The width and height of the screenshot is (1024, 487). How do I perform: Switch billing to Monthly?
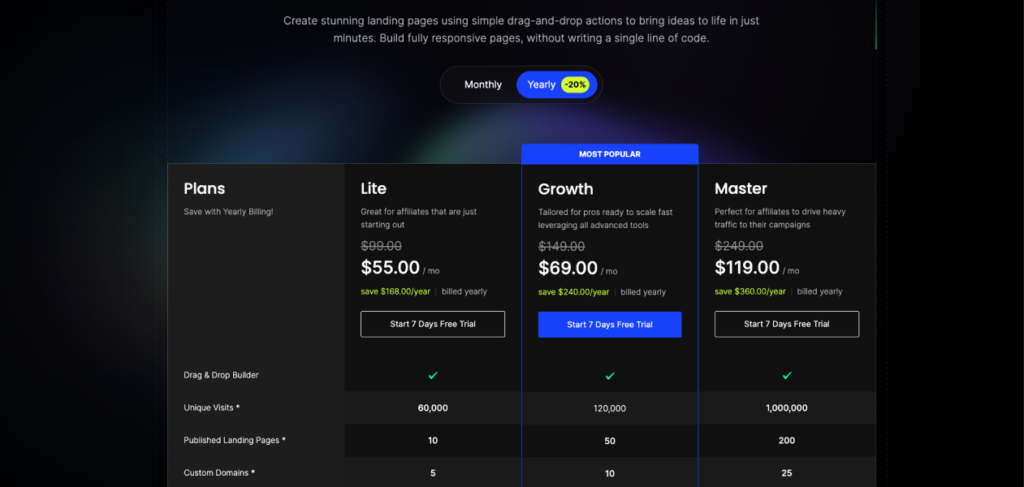click(x=483, y=85)
